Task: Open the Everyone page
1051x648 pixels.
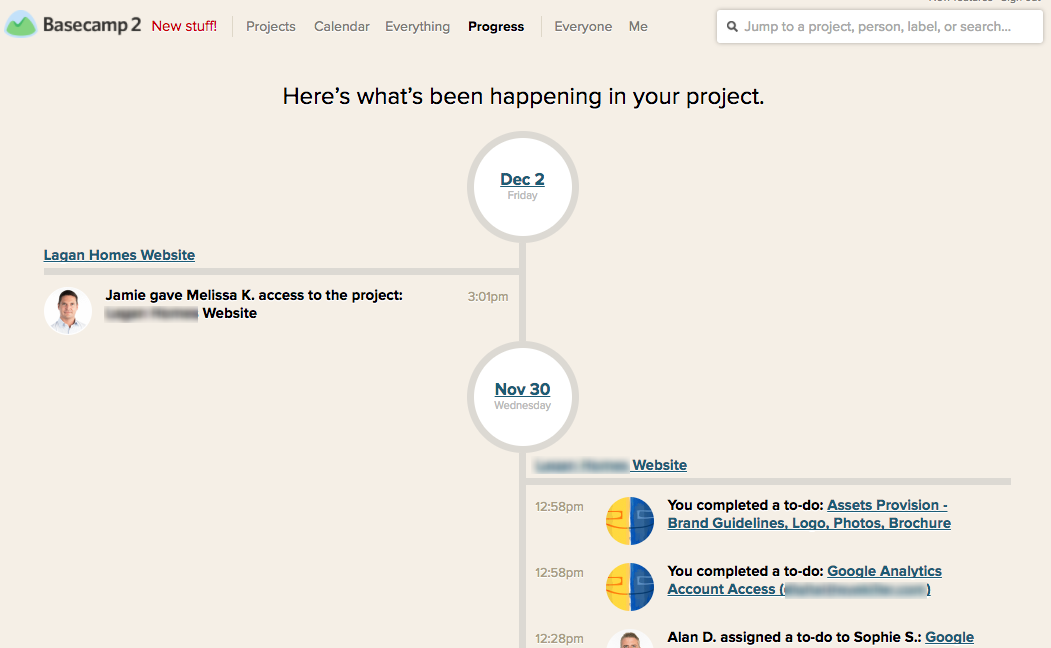Action: point(583,27)
